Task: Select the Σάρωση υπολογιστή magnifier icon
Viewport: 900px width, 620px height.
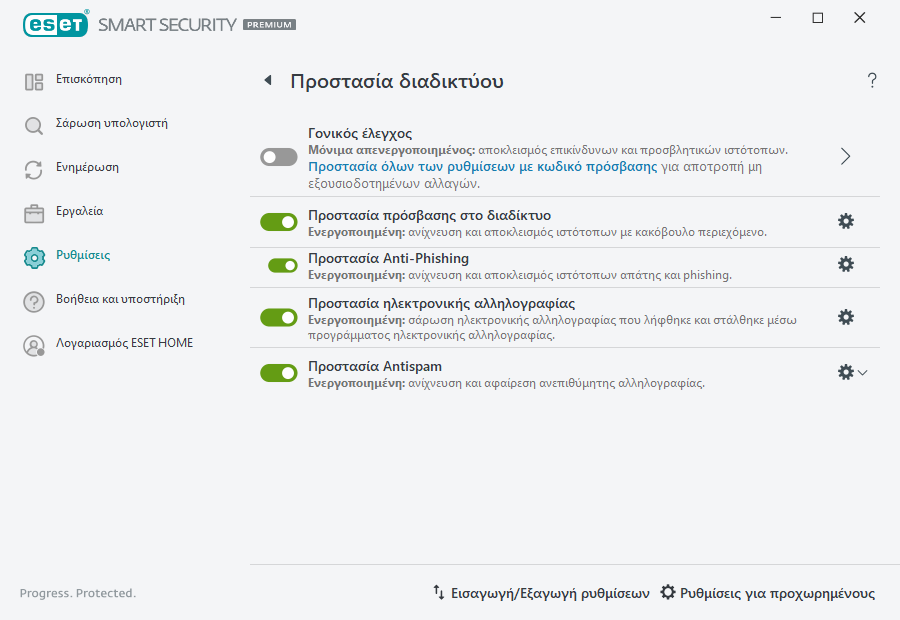Action: point(33,123)
